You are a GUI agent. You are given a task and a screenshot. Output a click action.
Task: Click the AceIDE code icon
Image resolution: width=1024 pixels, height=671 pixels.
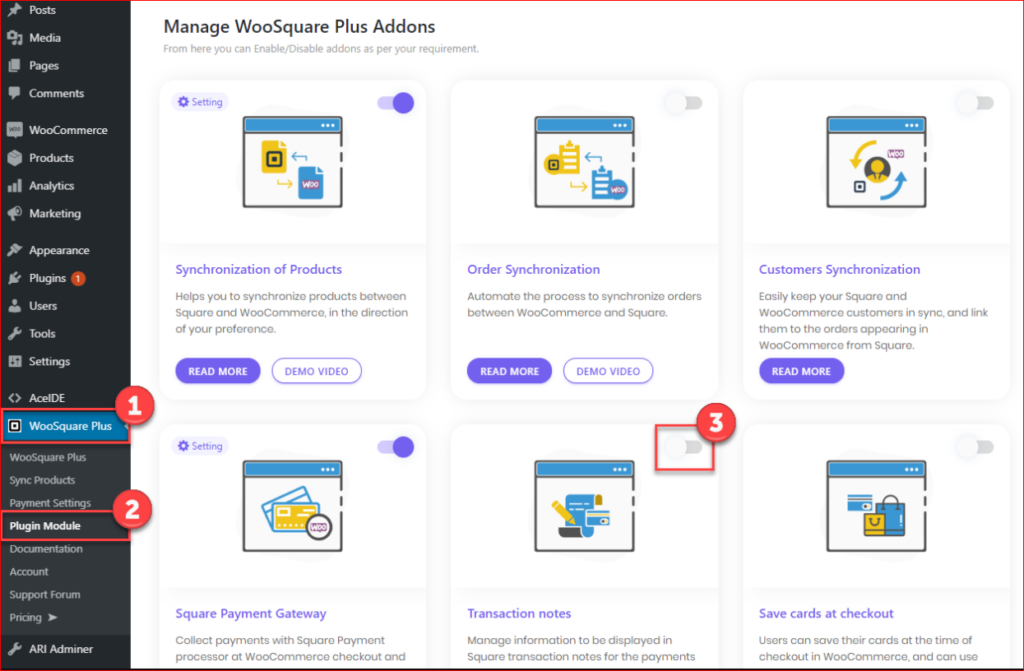(x=14, y=398)
